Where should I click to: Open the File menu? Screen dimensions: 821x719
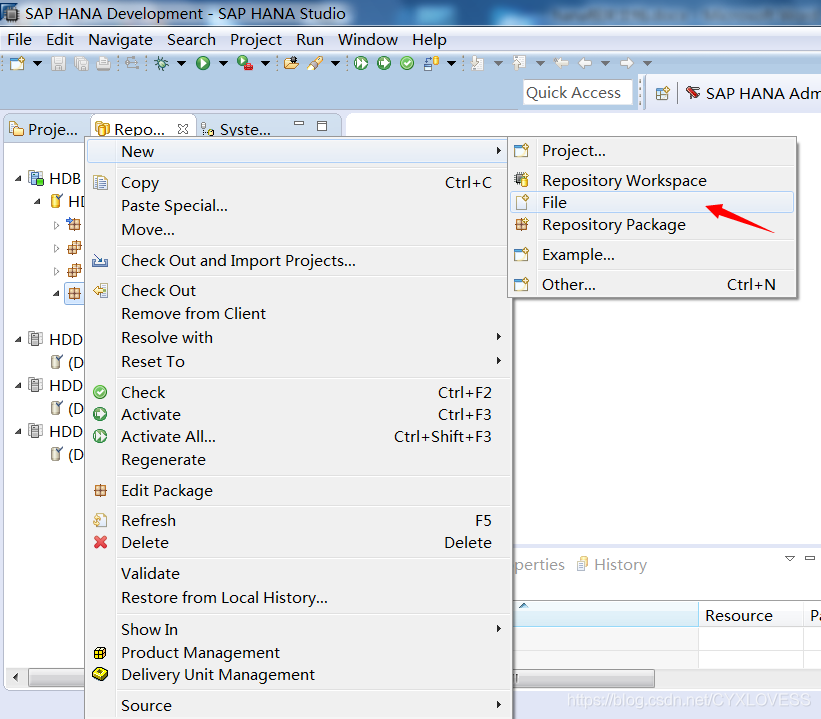(x=19, y=40)
